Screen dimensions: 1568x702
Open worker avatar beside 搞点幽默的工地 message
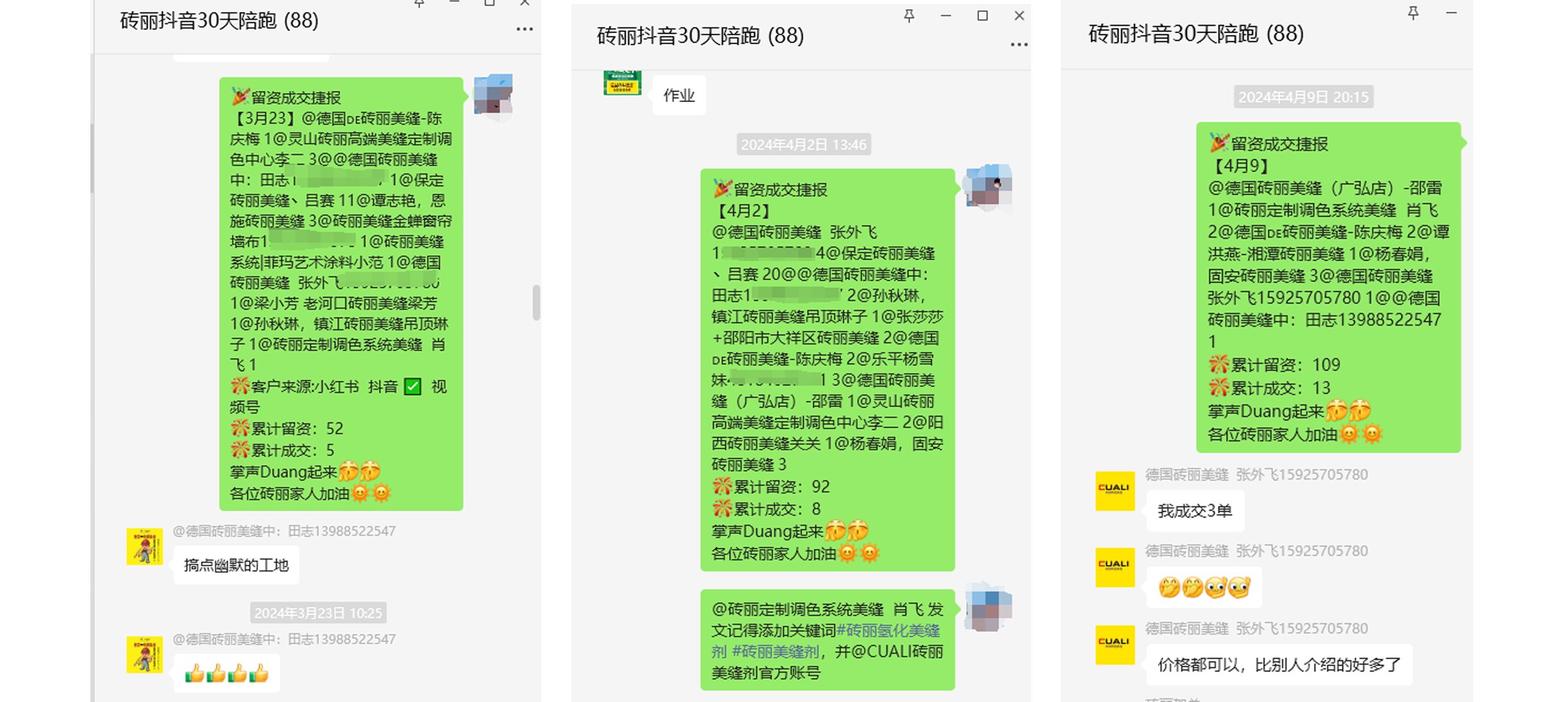pos(144,547)
